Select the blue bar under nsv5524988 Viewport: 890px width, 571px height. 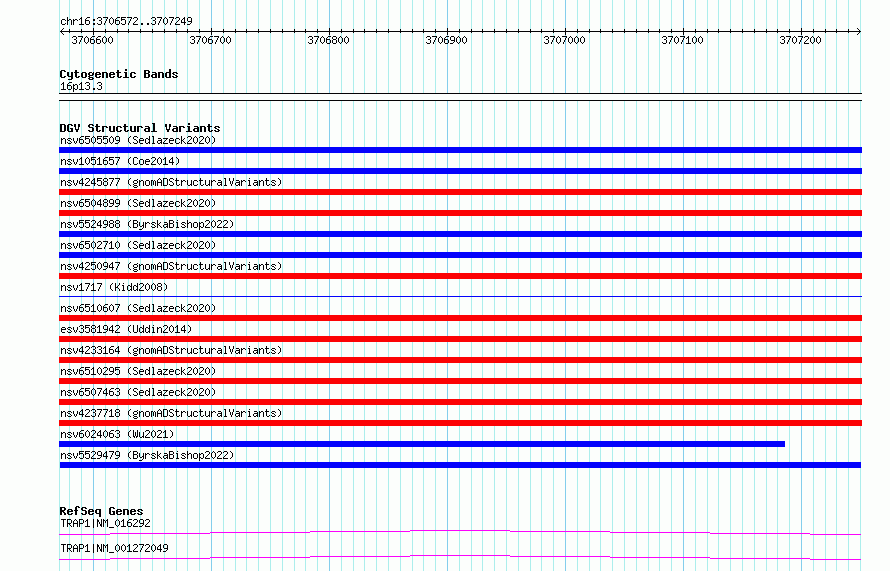[460, 234]
